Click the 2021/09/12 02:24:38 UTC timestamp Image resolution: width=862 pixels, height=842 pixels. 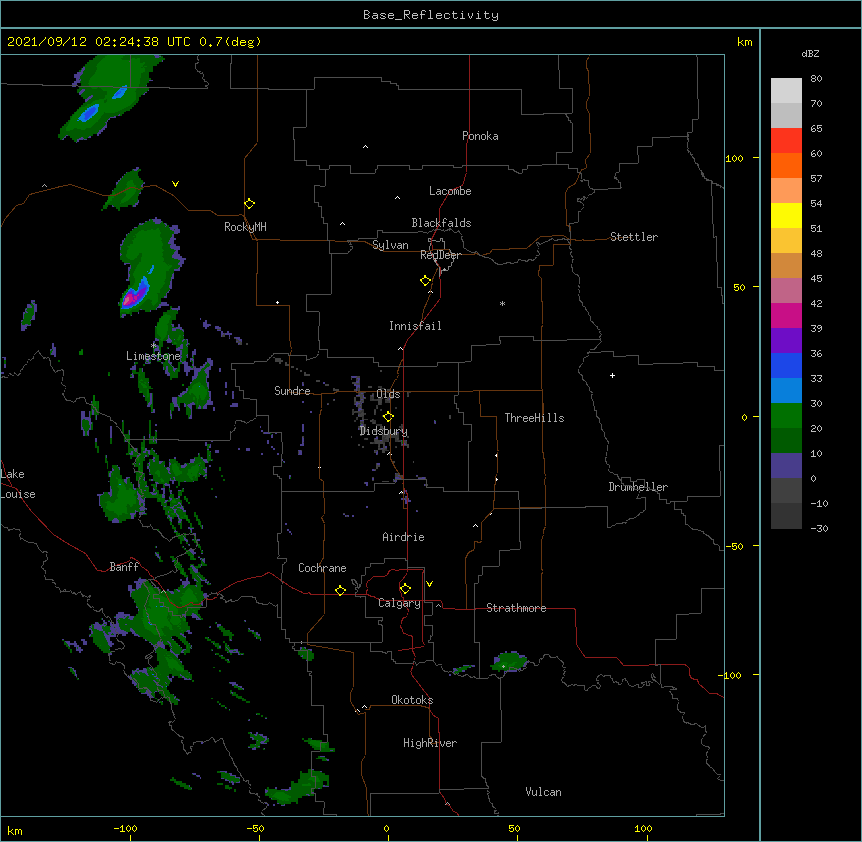click(98, 42)
